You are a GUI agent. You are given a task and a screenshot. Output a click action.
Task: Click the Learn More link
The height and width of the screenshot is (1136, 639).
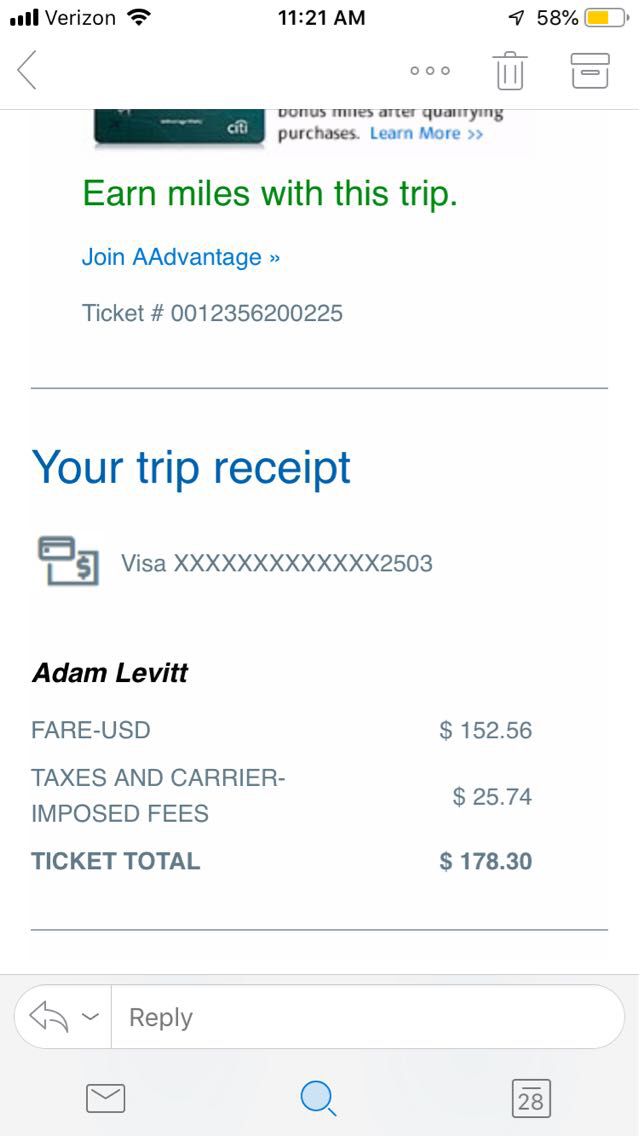click(x=426, y=134)
